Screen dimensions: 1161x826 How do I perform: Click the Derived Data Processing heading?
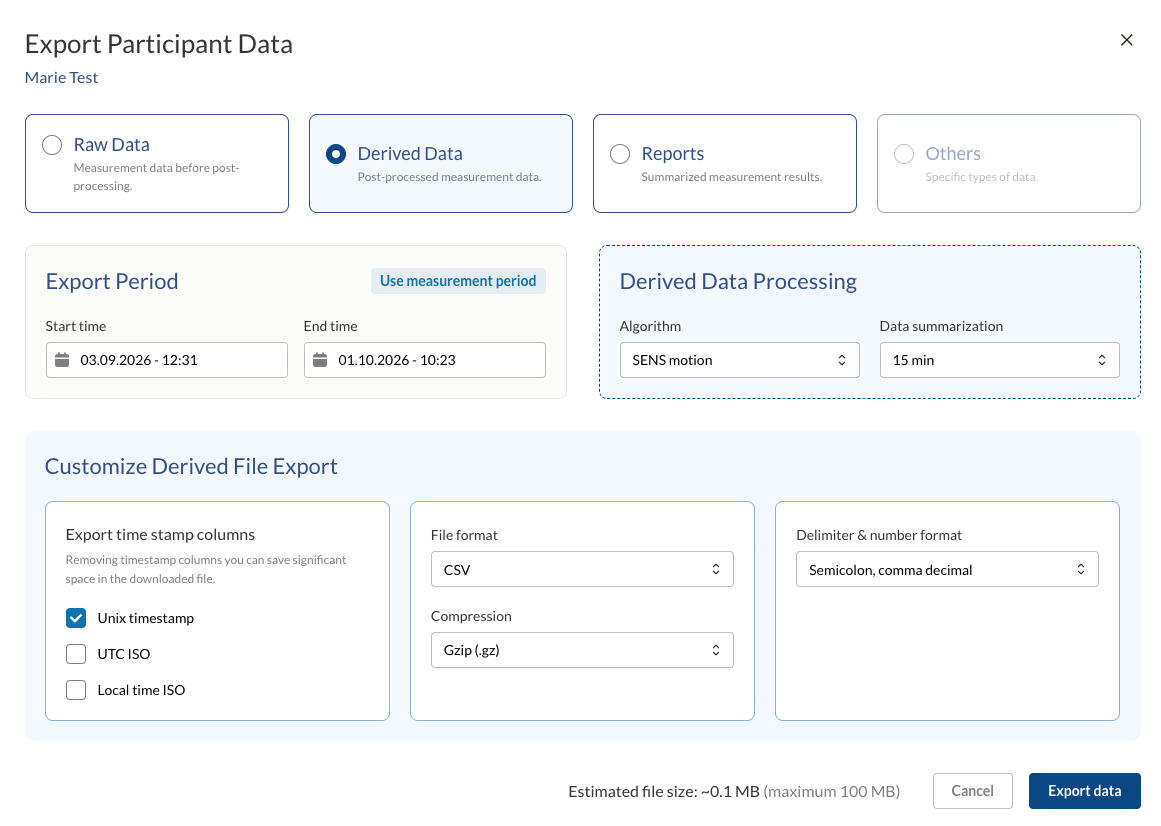(x=738, y=281)
